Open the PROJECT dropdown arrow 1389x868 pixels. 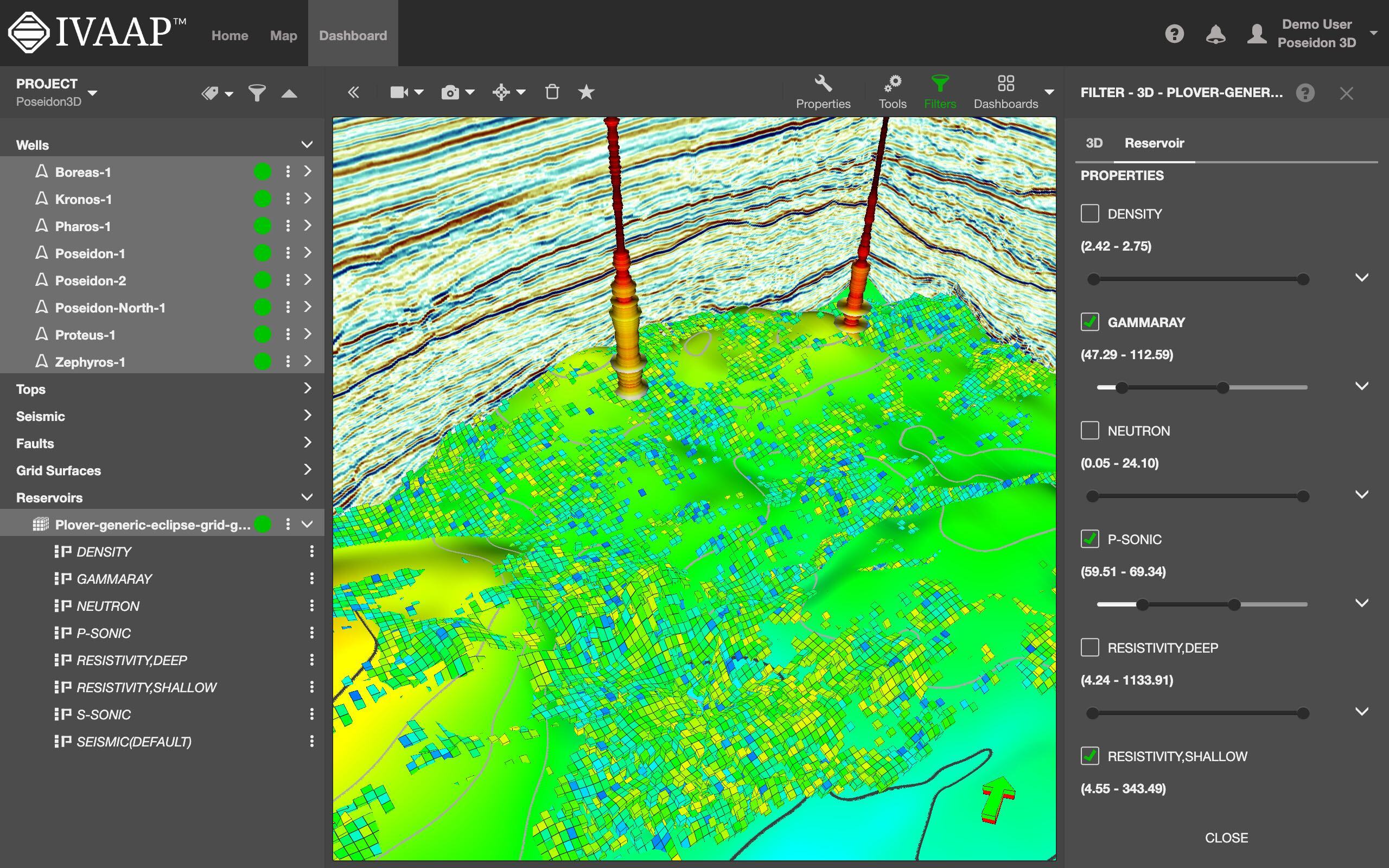92,93
